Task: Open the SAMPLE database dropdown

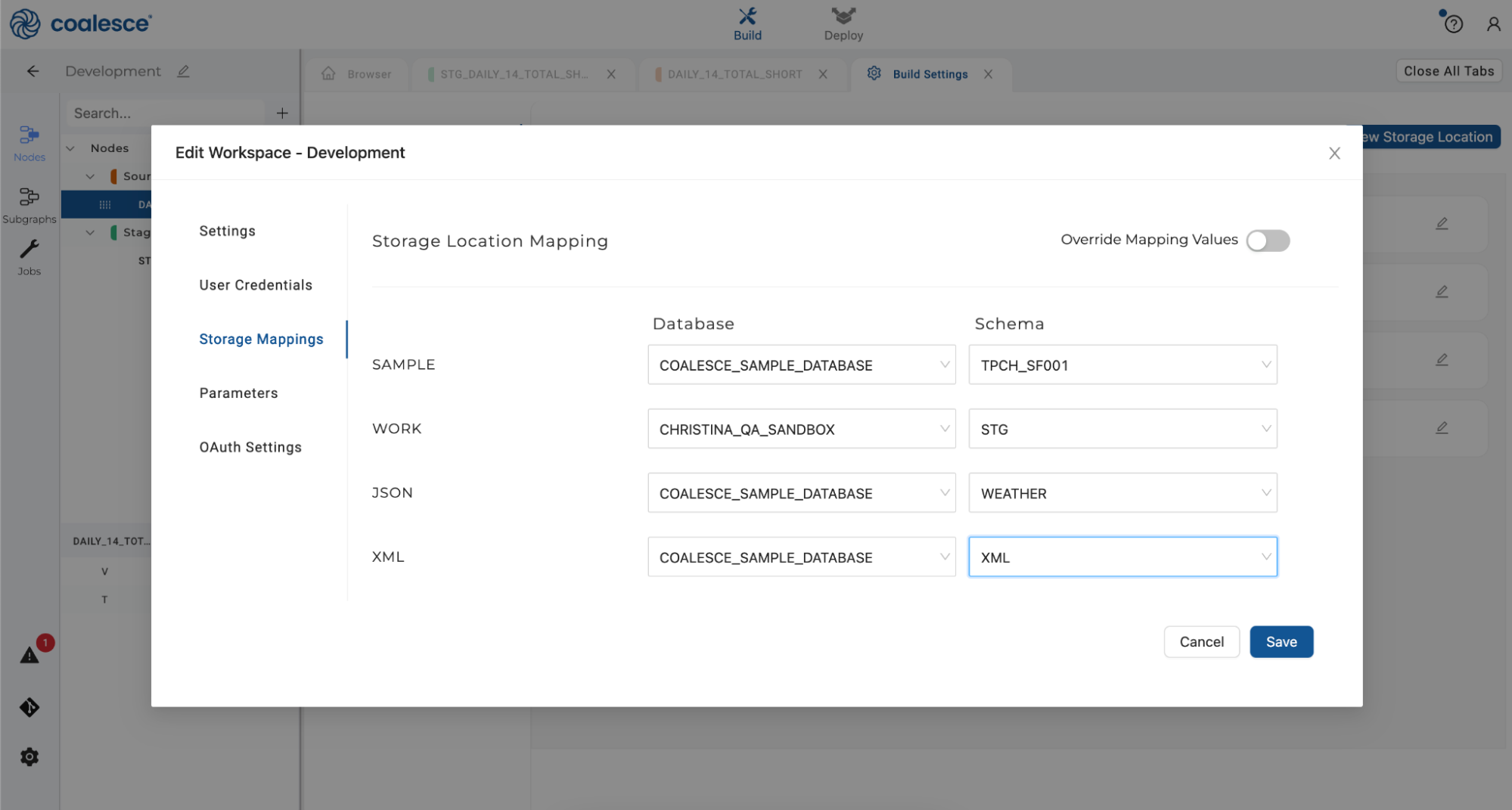Action: tap(801, 365)
